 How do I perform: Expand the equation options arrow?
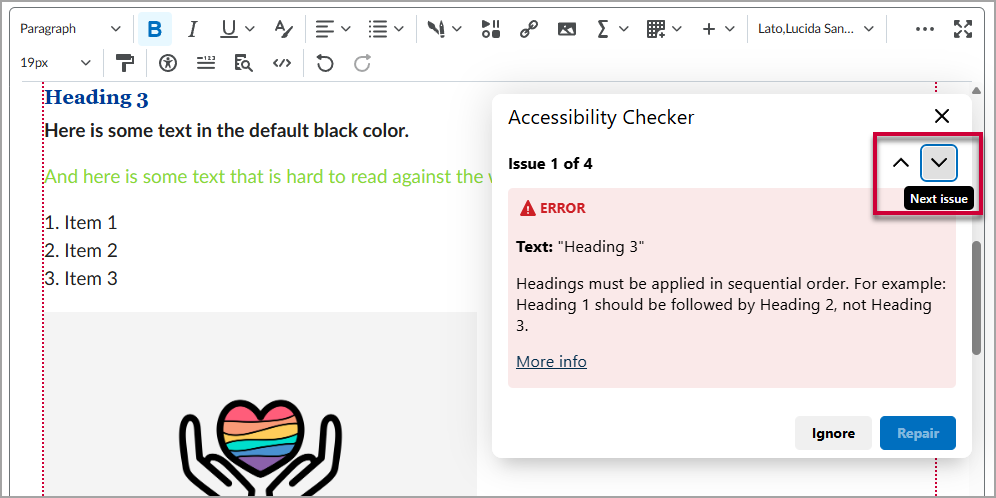click(x=624, y=29)
